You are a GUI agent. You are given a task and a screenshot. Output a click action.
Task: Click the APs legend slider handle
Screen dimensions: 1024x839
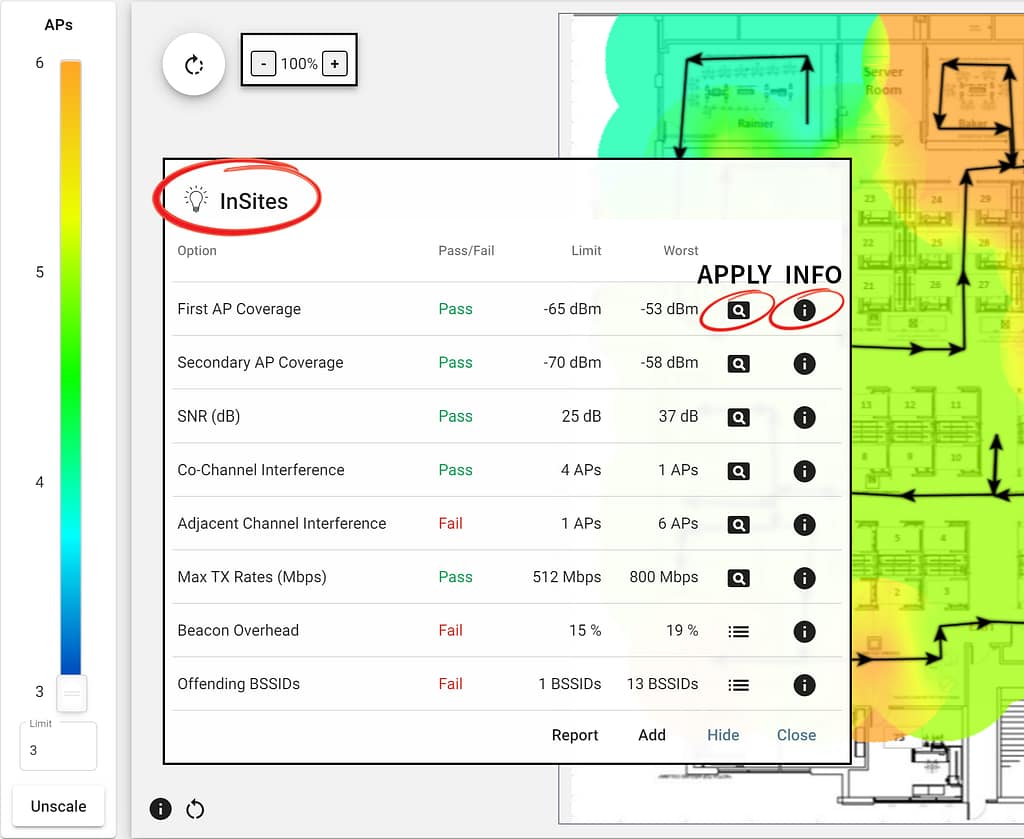71,692
